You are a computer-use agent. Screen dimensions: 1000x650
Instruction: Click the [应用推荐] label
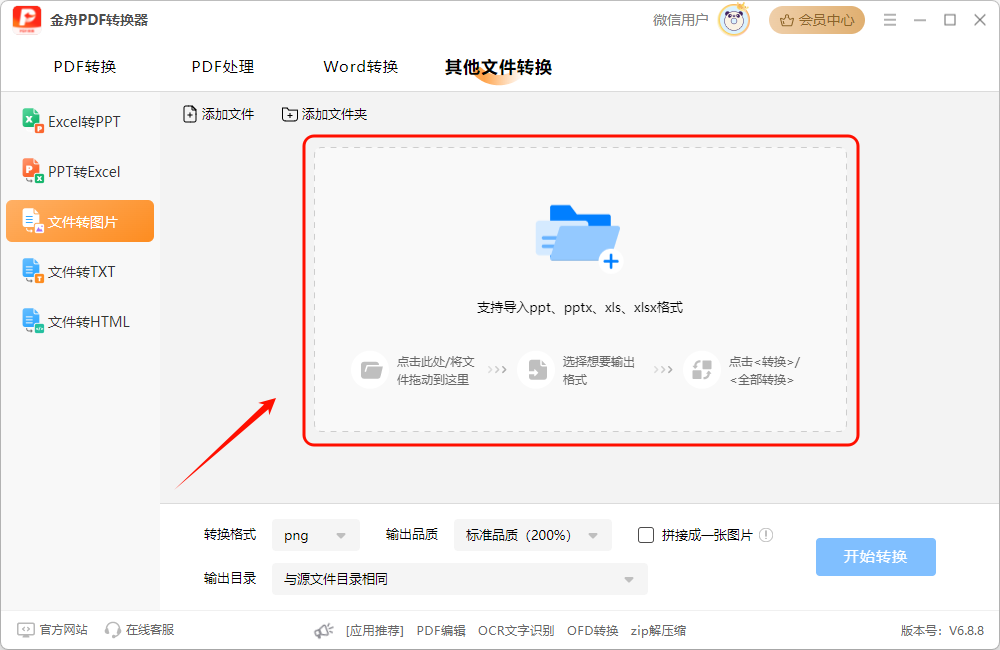[x=375, y=631]
